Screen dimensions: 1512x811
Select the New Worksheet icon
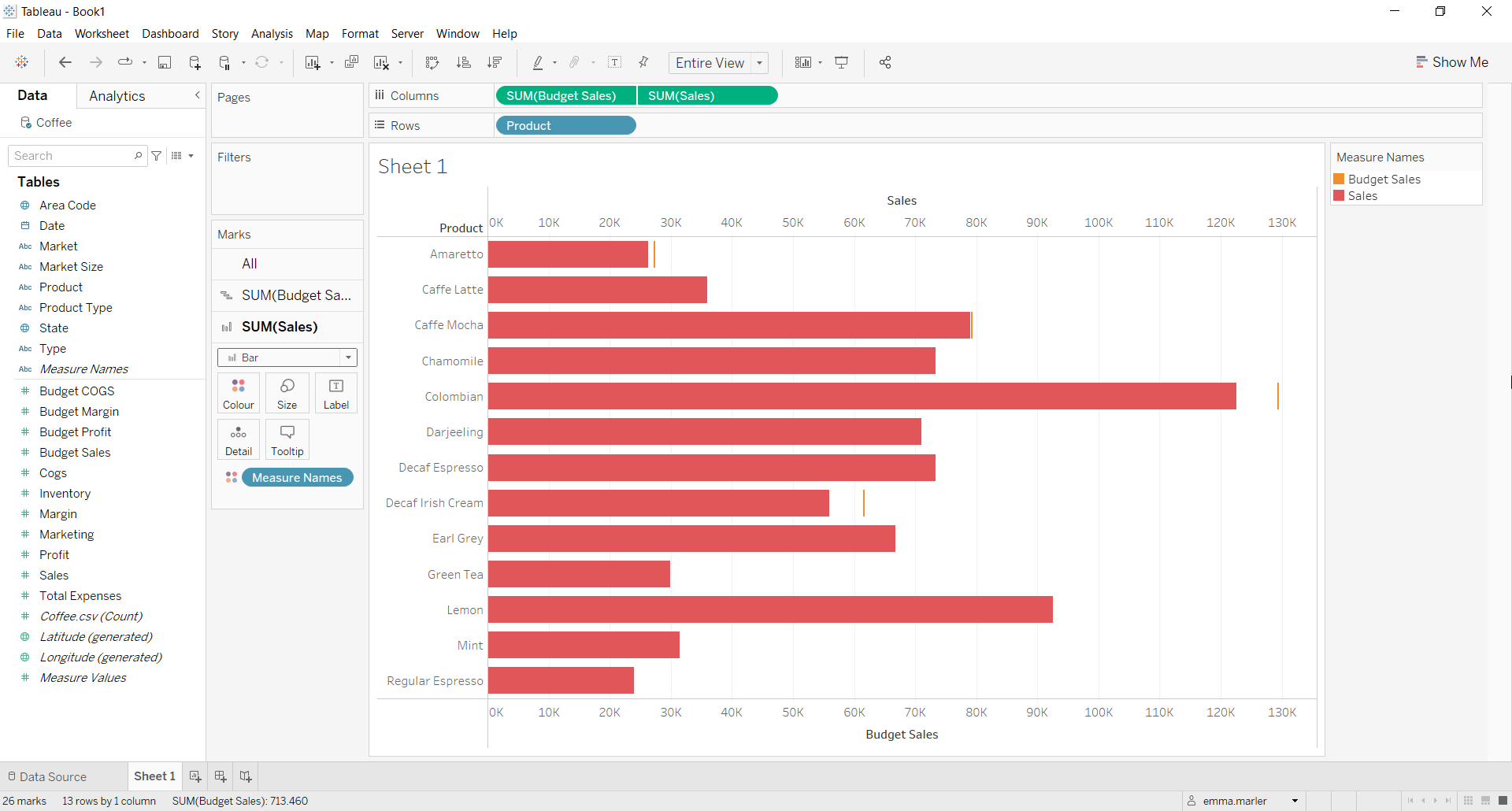coord(314,62)
